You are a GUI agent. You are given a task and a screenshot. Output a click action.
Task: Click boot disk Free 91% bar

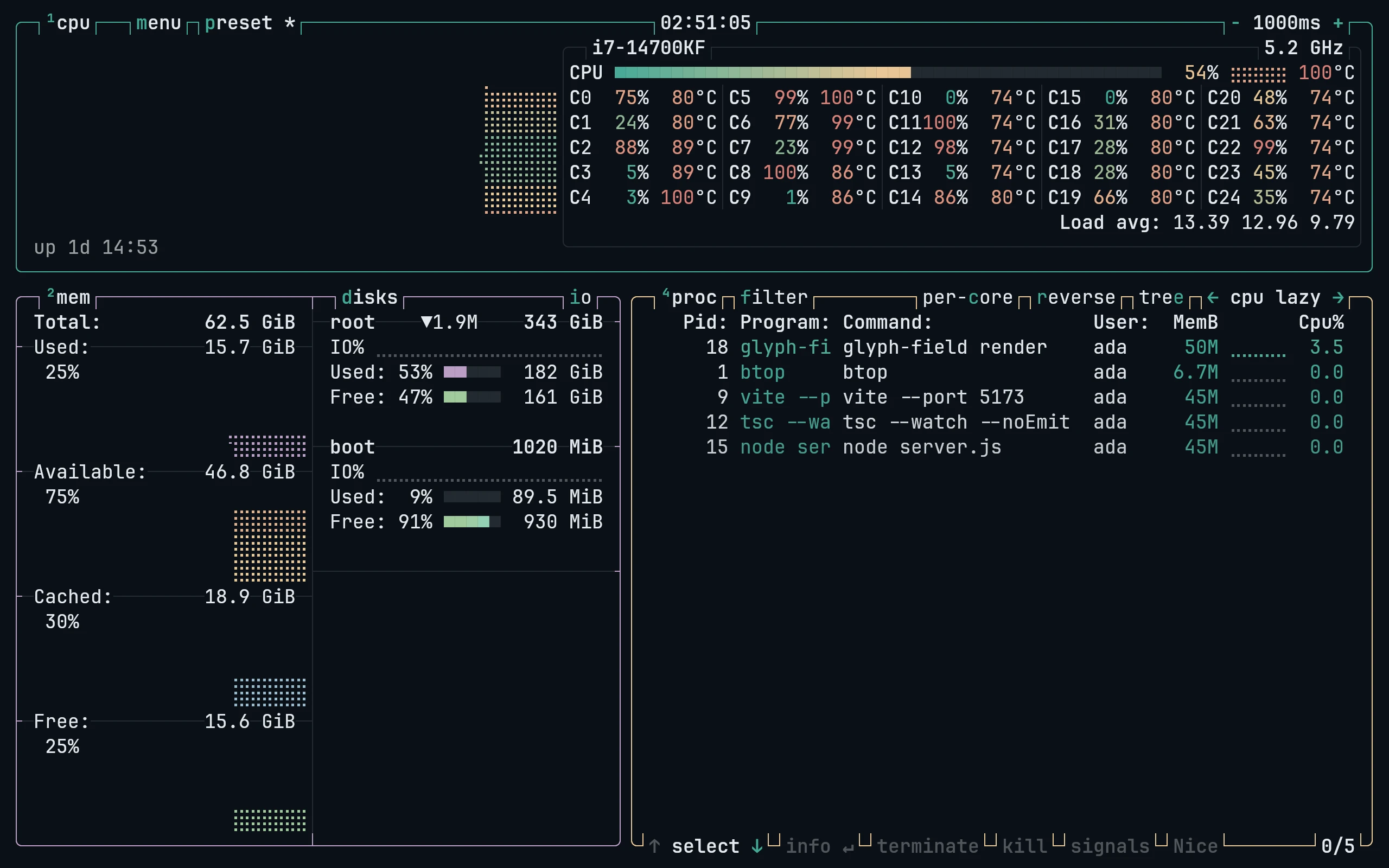472,522
